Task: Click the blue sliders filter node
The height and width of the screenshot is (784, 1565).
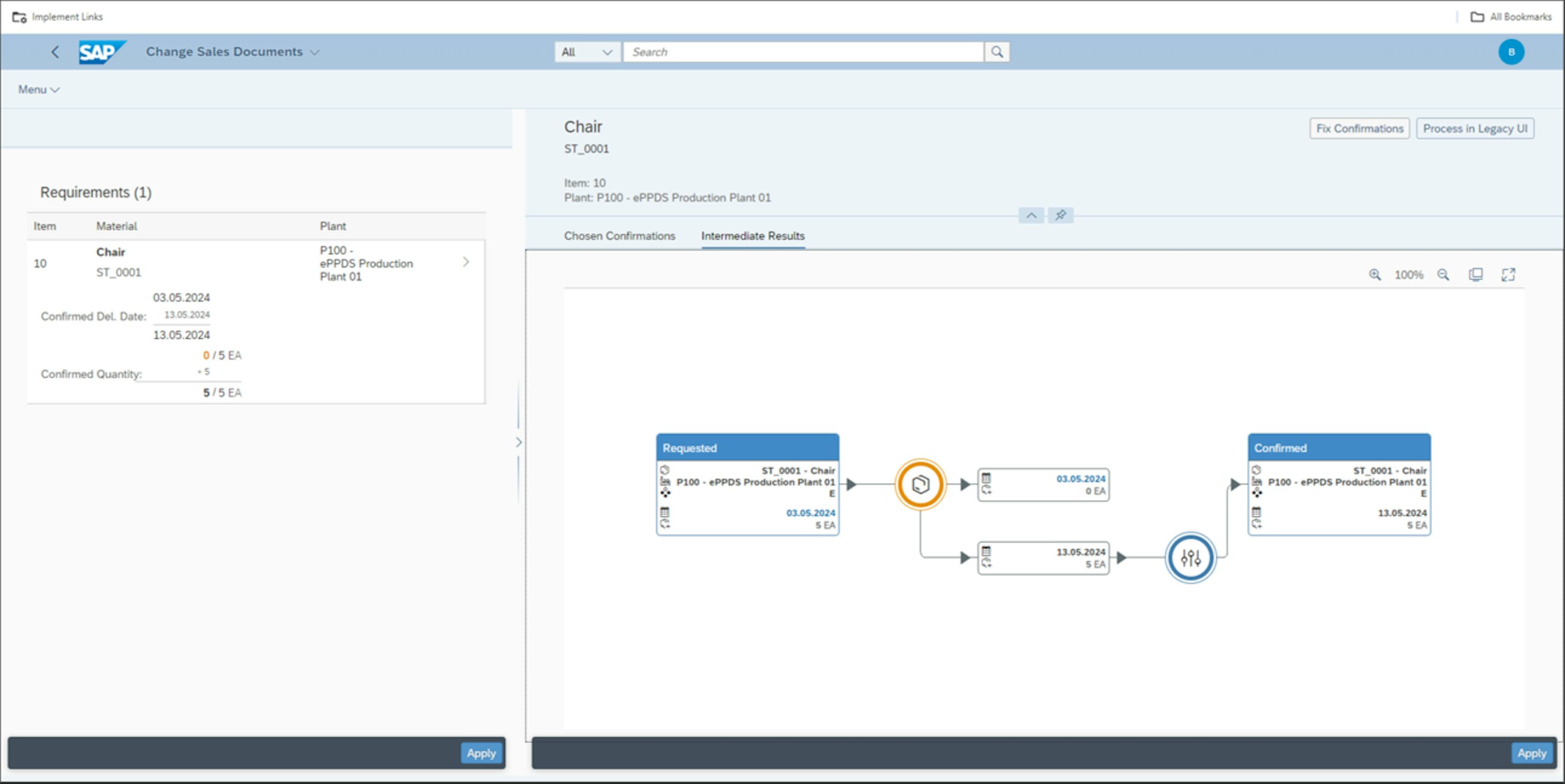Action: [x=1190, y=557]
